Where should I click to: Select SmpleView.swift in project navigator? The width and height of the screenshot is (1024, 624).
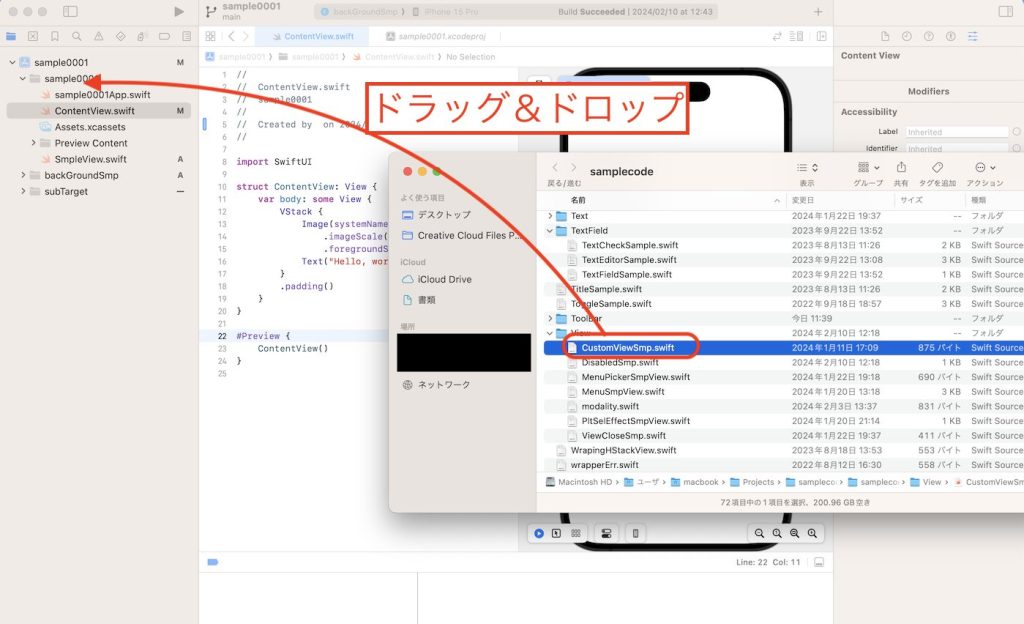(x=90, y=159)
